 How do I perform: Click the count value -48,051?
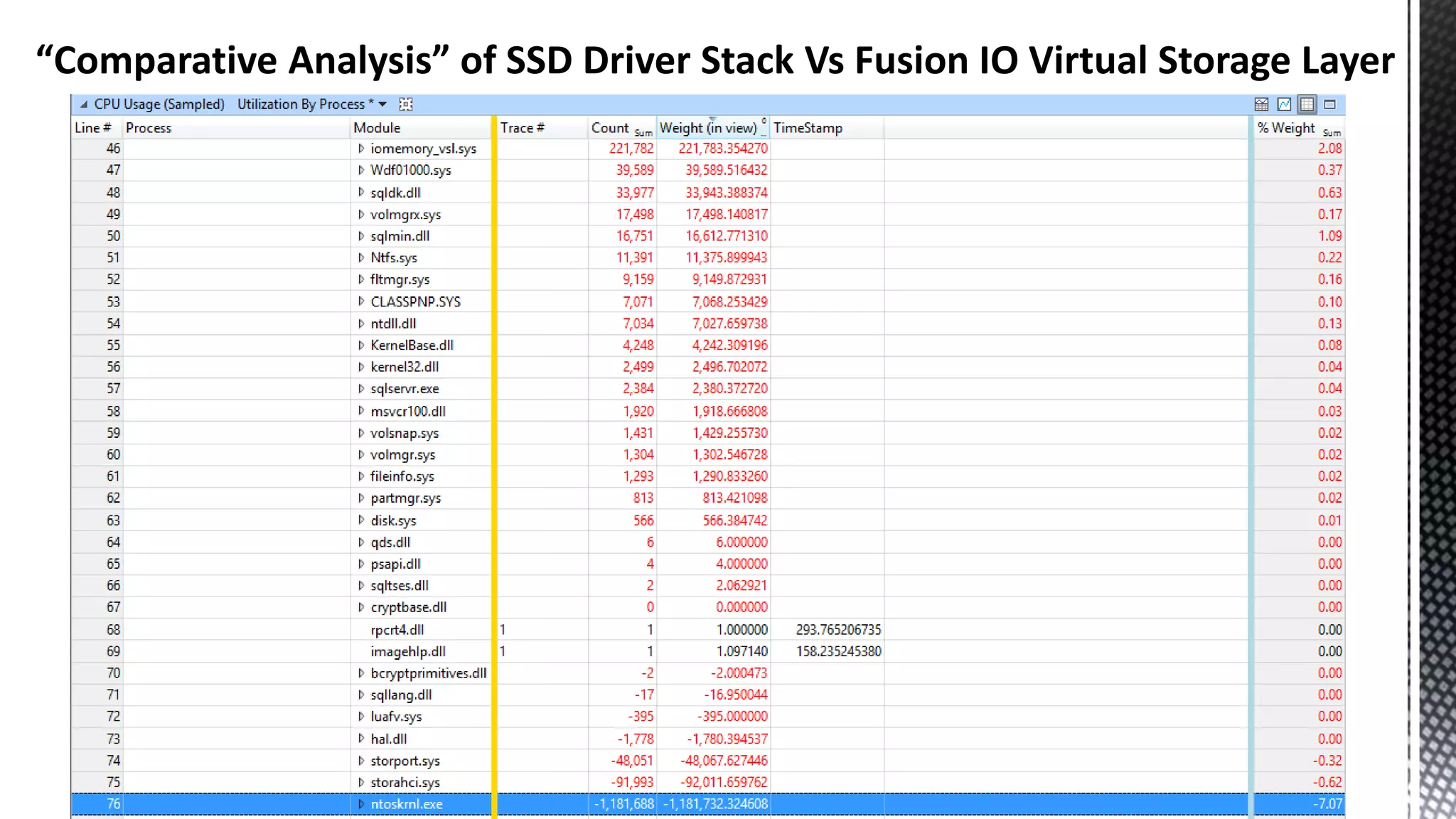pos(632,761)
